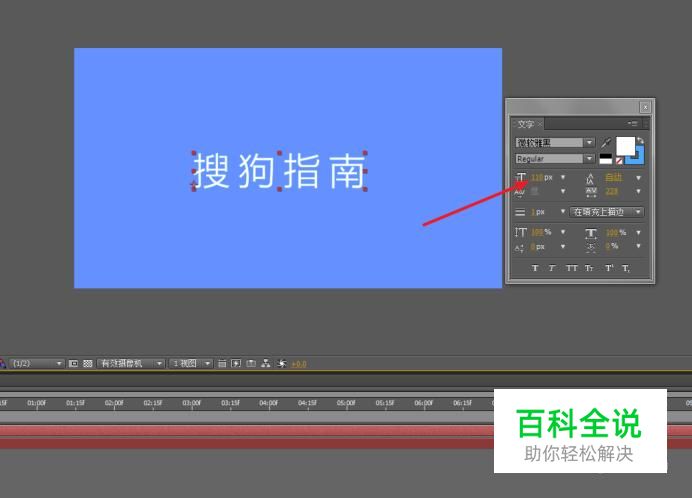Click the leading value 自动
The image size is (692, 498).
tap(613, 177)
